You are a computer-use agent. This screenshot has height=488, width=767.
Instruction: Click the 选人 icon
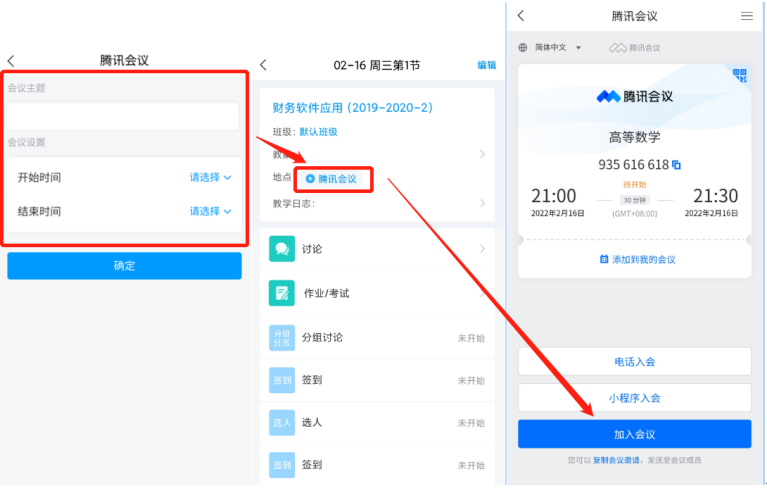pyautogui.click(x=282, y=422)
